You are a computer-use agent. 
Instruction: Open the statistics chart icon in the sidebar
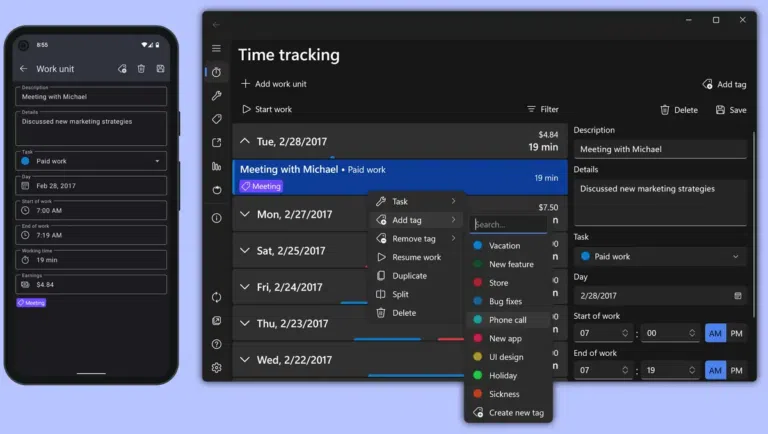click(x=216, y=166)
